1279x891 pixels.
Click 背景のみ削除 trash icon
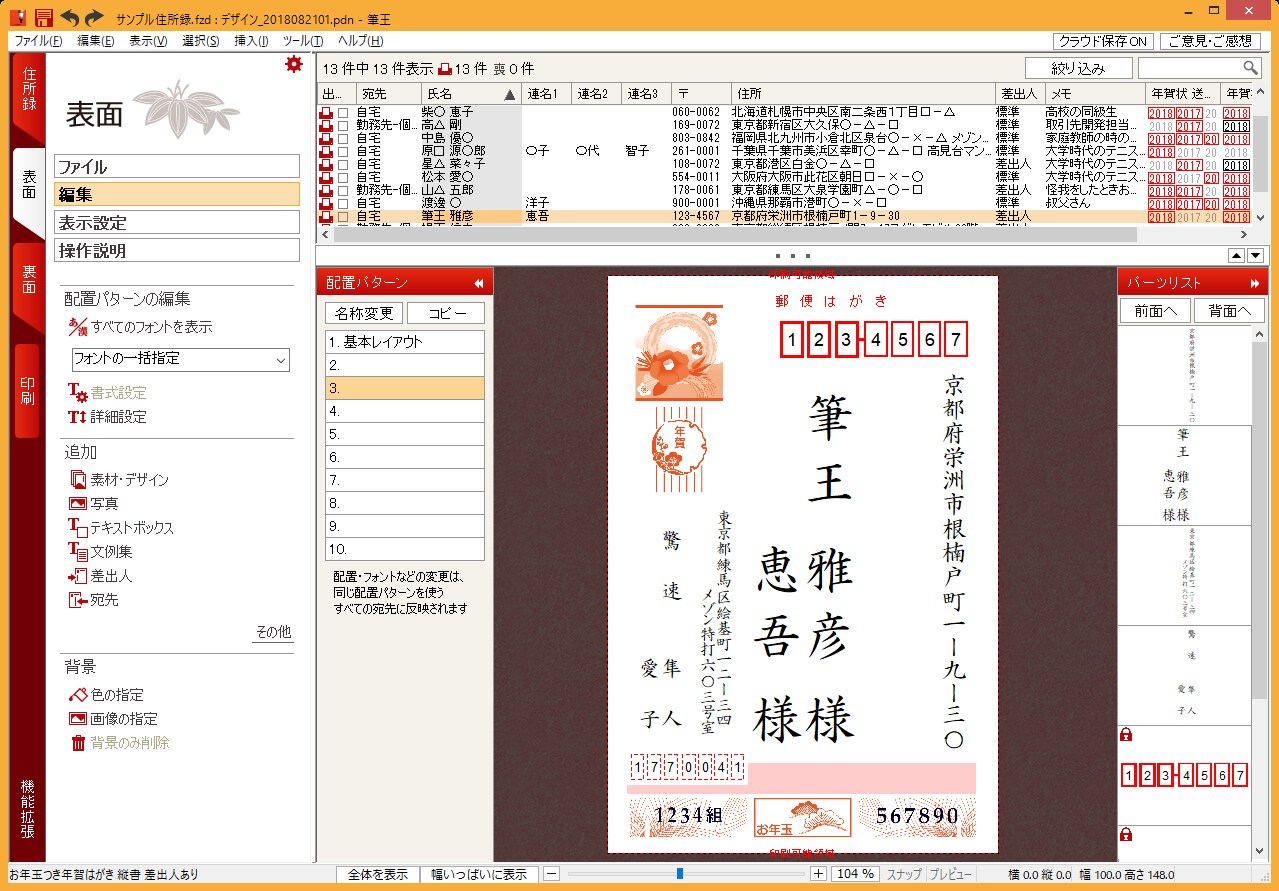(x=78, y=743)
